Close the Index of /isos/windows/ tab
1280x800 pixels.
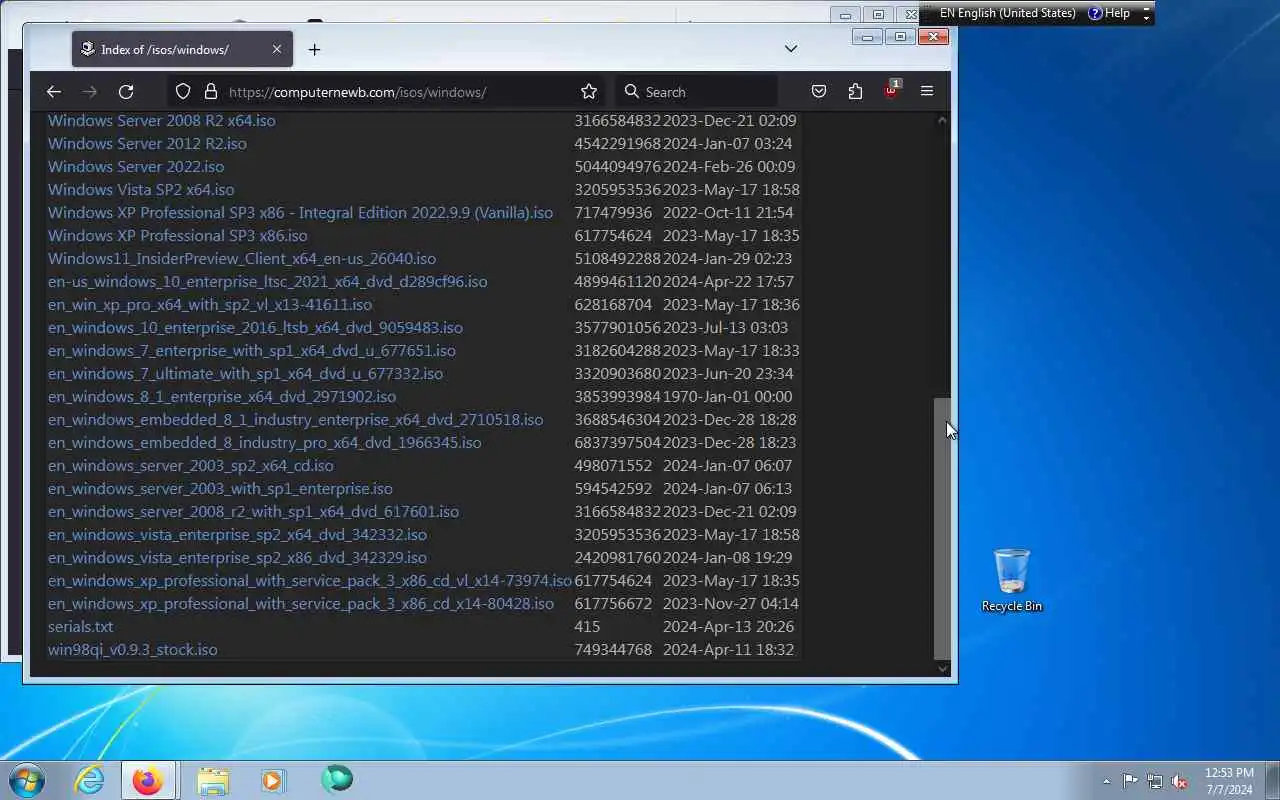[x=277, y=49]
